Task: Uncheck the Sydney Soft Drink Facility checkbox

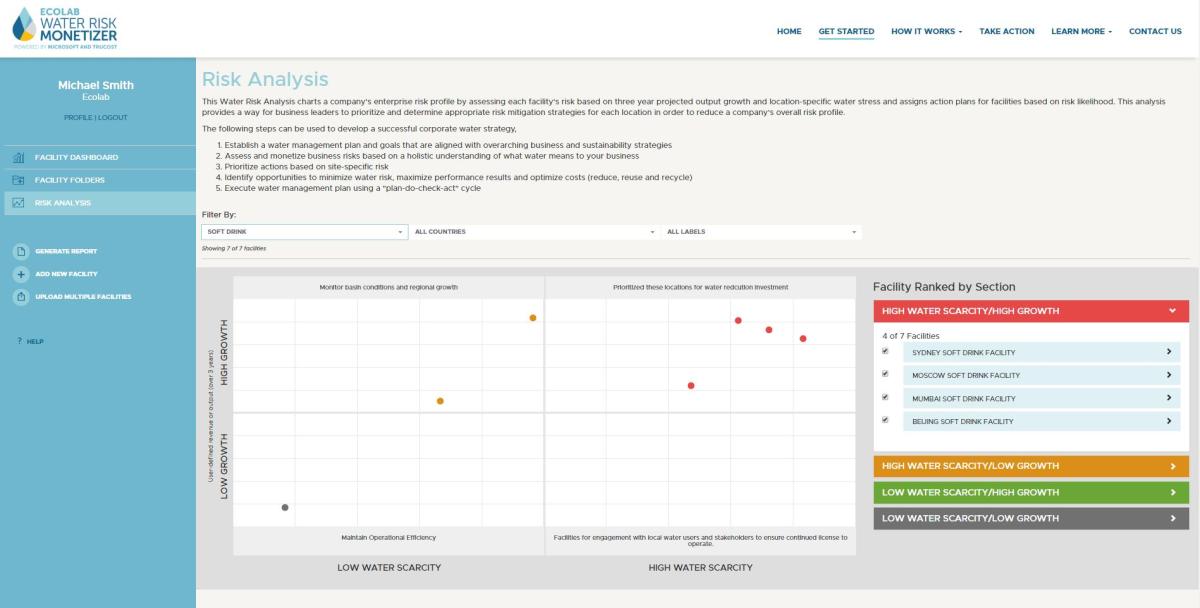Action: 885,351
